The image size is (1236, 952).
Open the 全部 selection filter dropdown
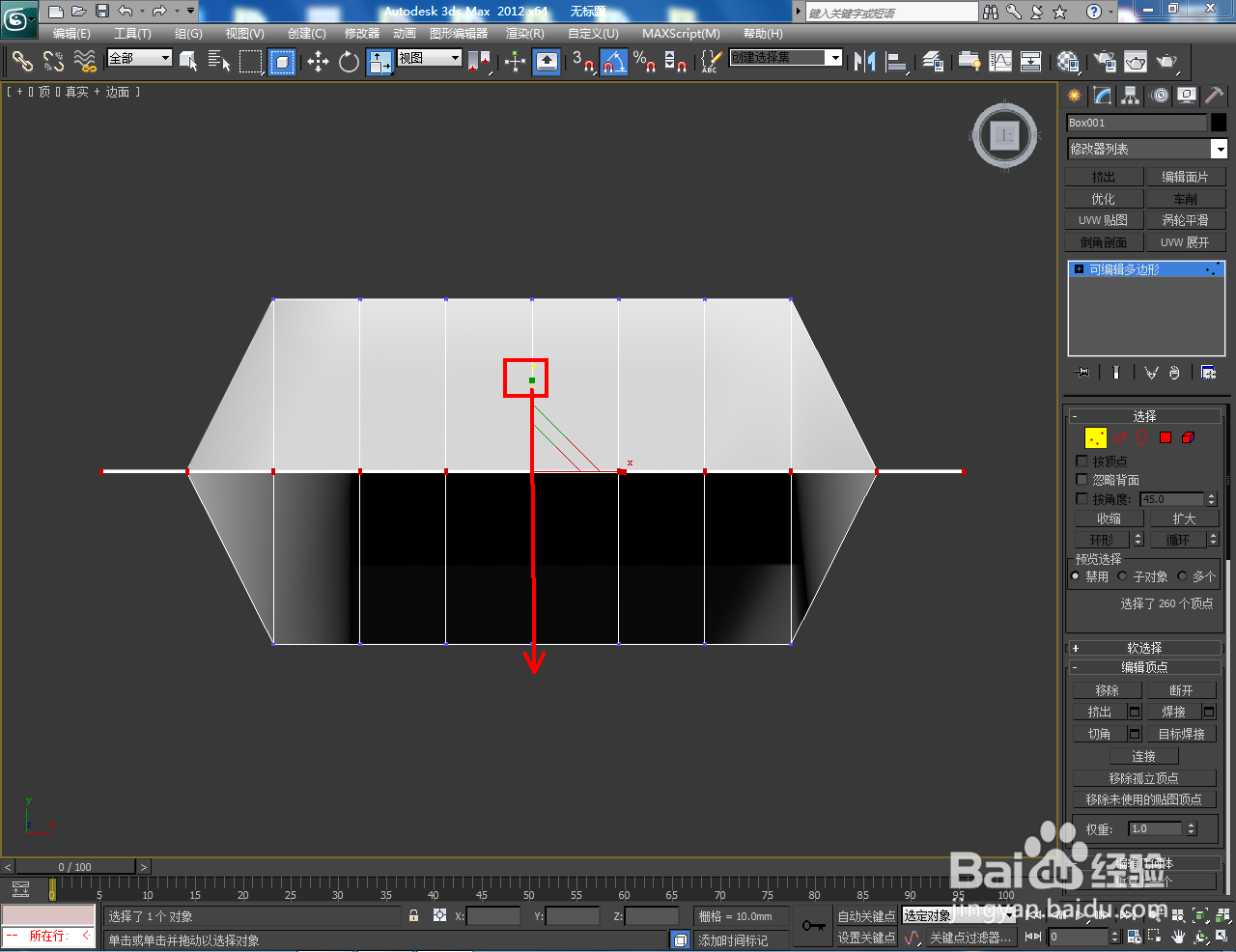(x=139, y=58)
